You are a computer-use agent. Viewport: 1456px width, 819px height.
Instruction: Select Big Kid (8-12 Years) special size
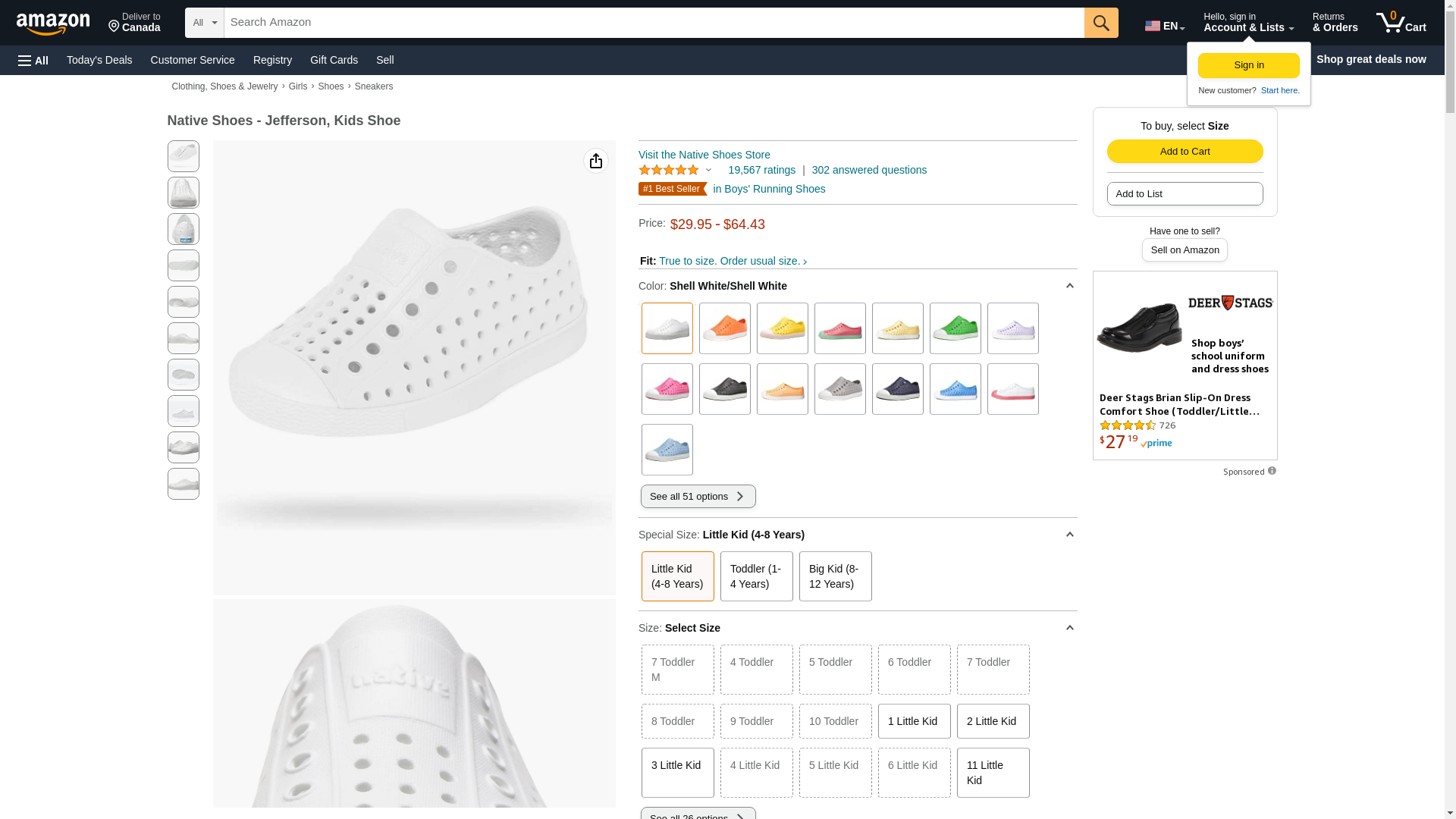[835, 576]
